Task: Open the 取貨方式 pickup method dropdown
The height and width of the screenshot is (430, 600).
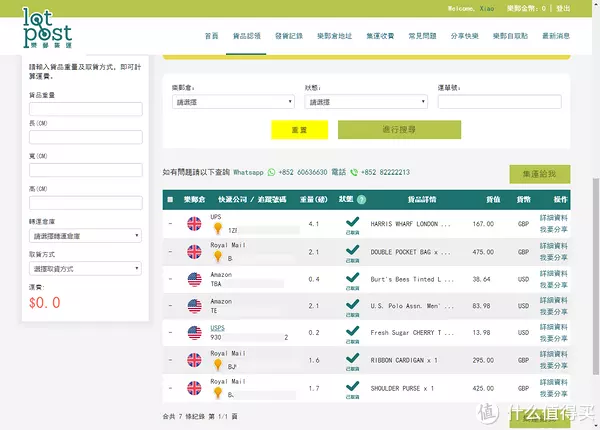Action: click(85, 269)
